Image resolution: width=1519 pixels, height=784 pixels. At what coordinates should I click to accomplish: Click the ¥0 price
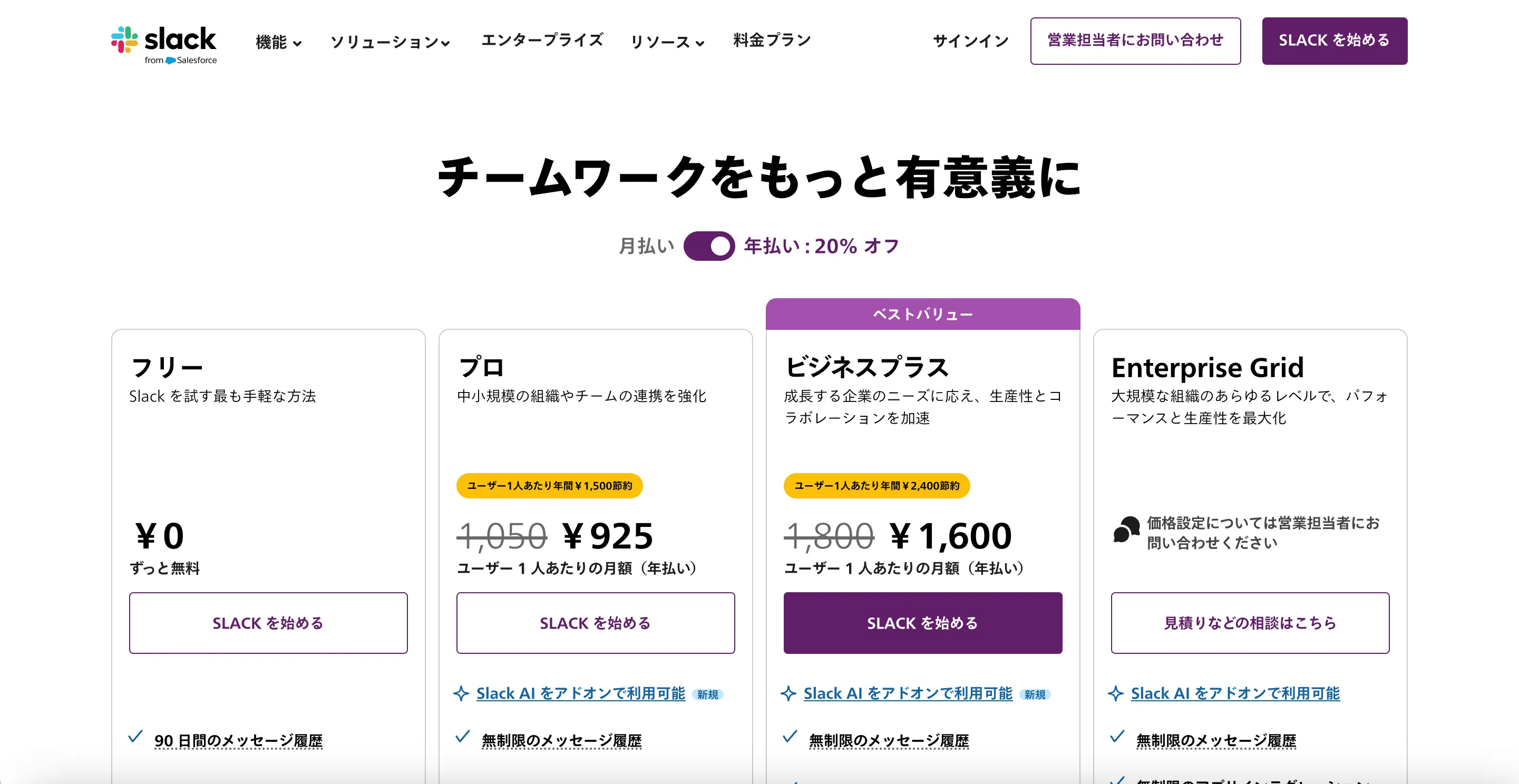(x=159, y=535)
